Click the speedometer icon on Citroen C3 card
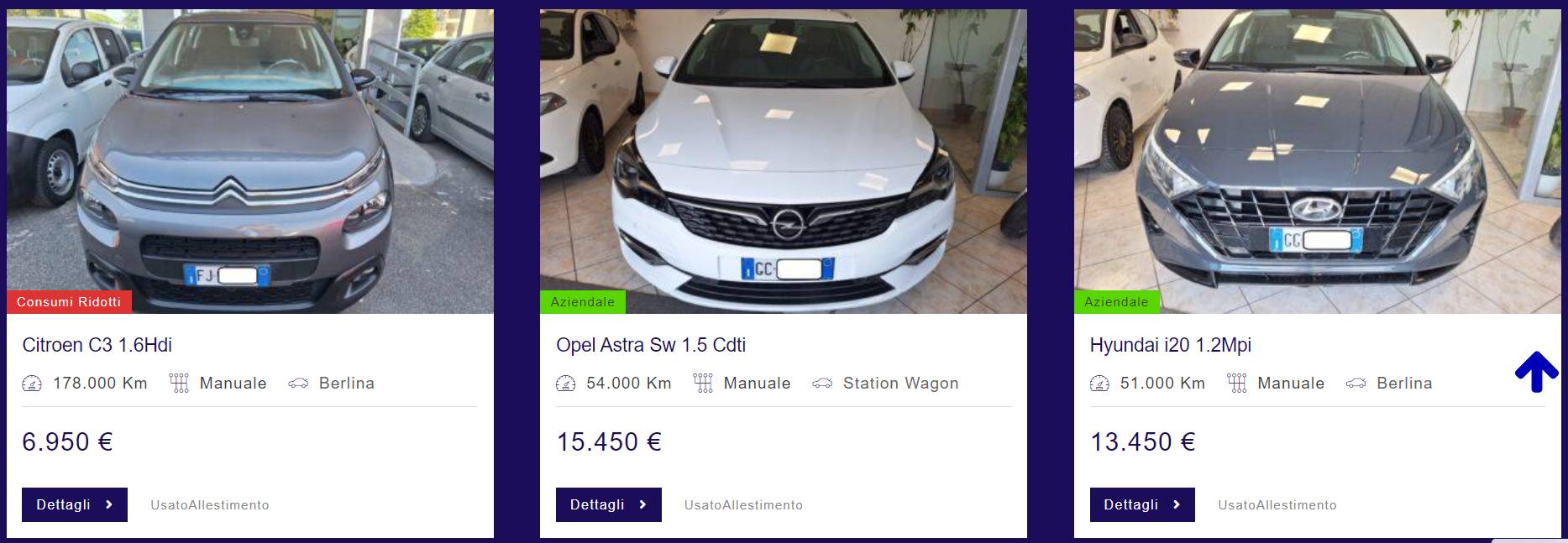The width and height of the screenshot is (1568, 543). [x=32, y=384]
